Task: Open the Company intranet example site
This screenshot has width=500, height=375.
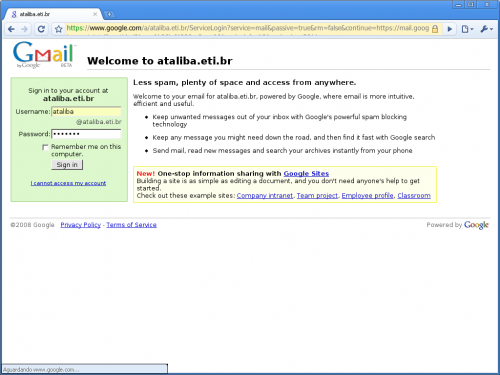Action: pyautogui.click(x=265, y=196)
